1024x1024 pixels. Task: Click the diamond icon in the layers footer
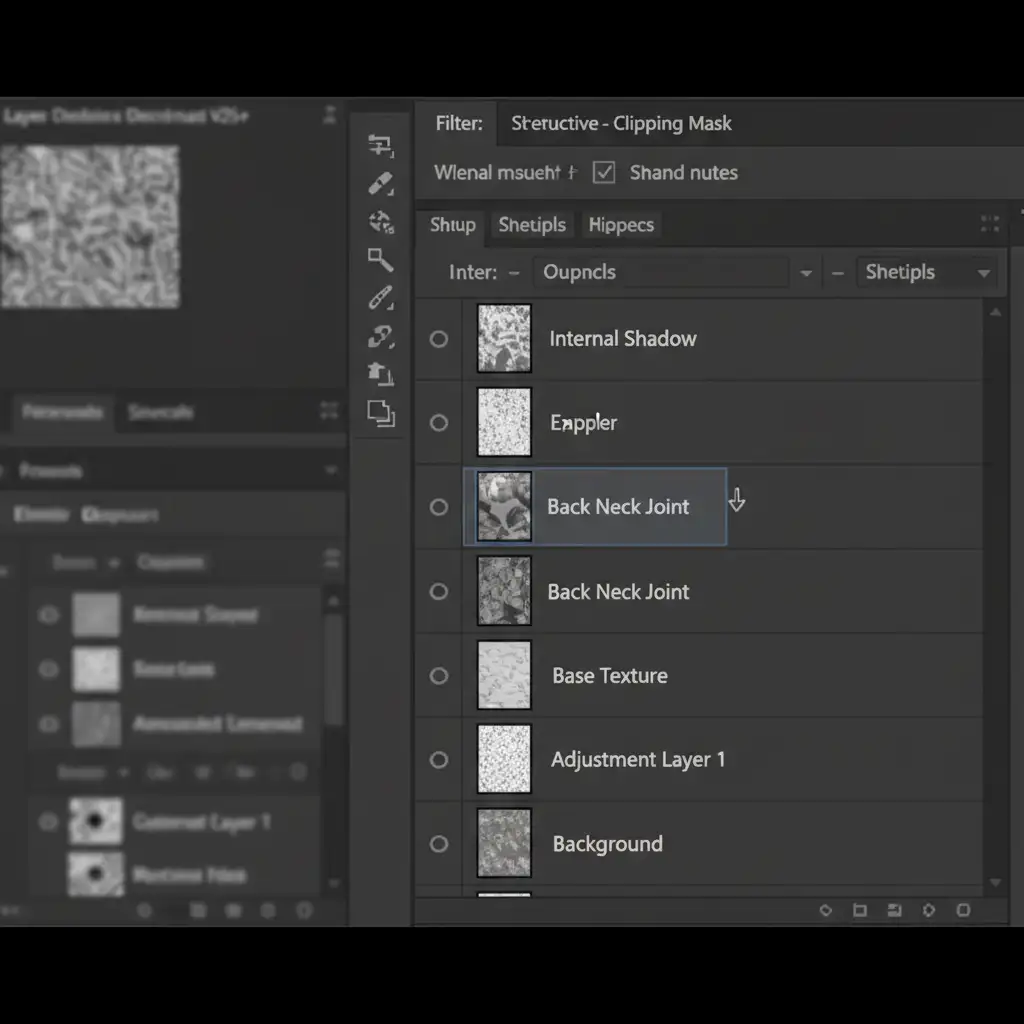coord(826,910)
